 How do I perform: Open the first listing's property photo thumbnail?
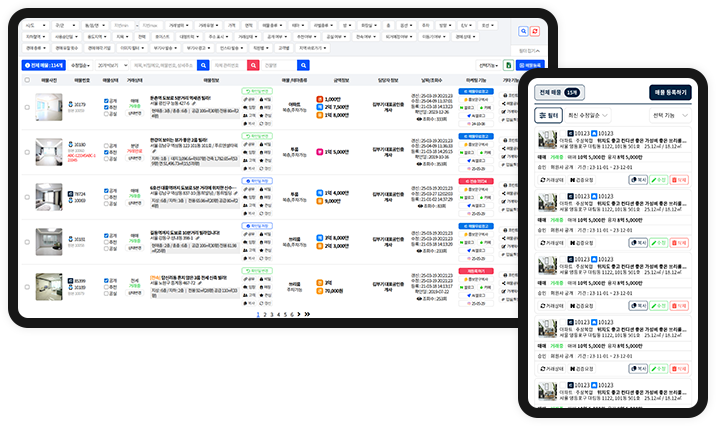(48, 107)
